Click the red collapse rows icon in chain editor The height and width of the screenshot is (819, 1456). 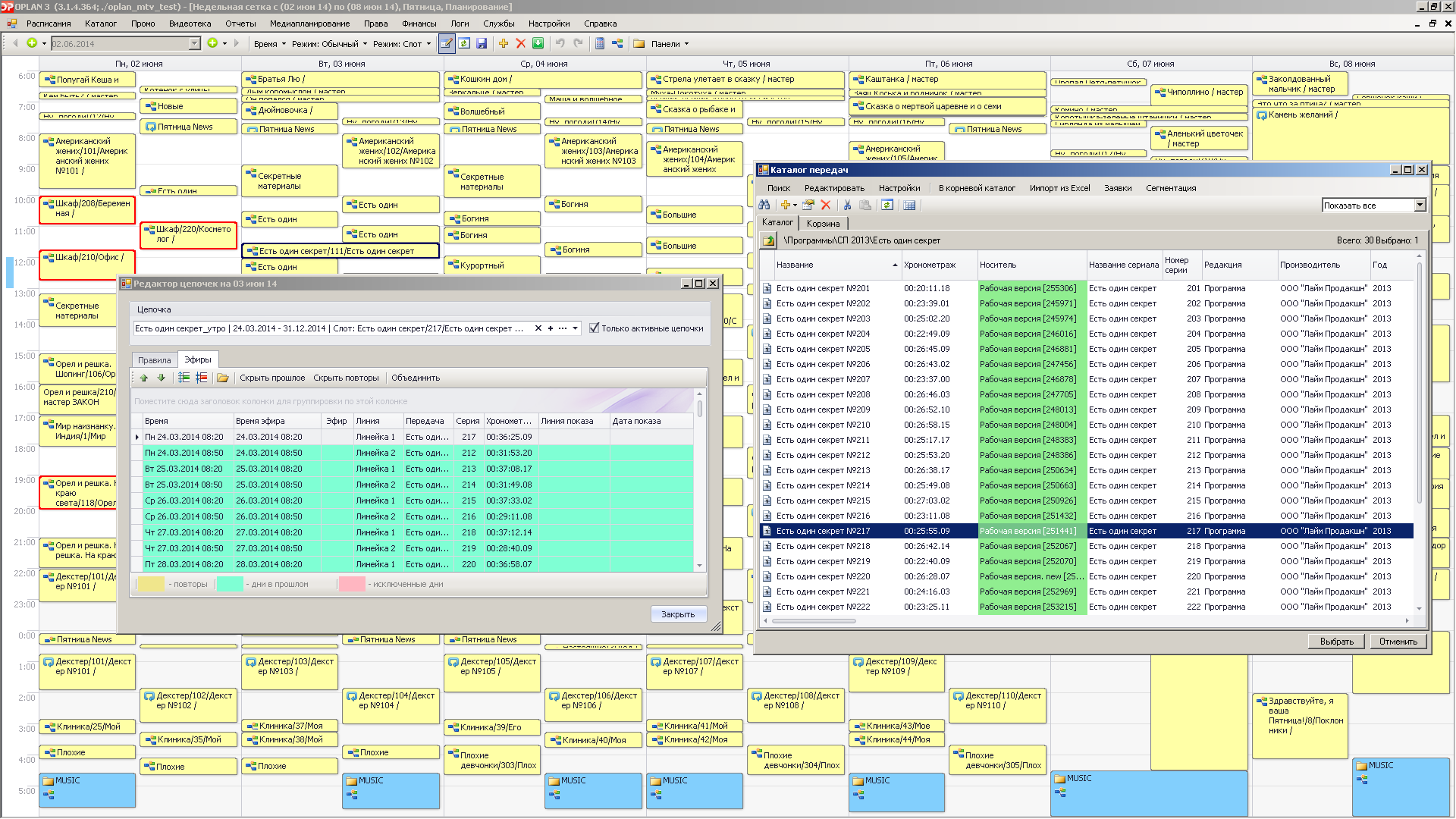(201, 378)
